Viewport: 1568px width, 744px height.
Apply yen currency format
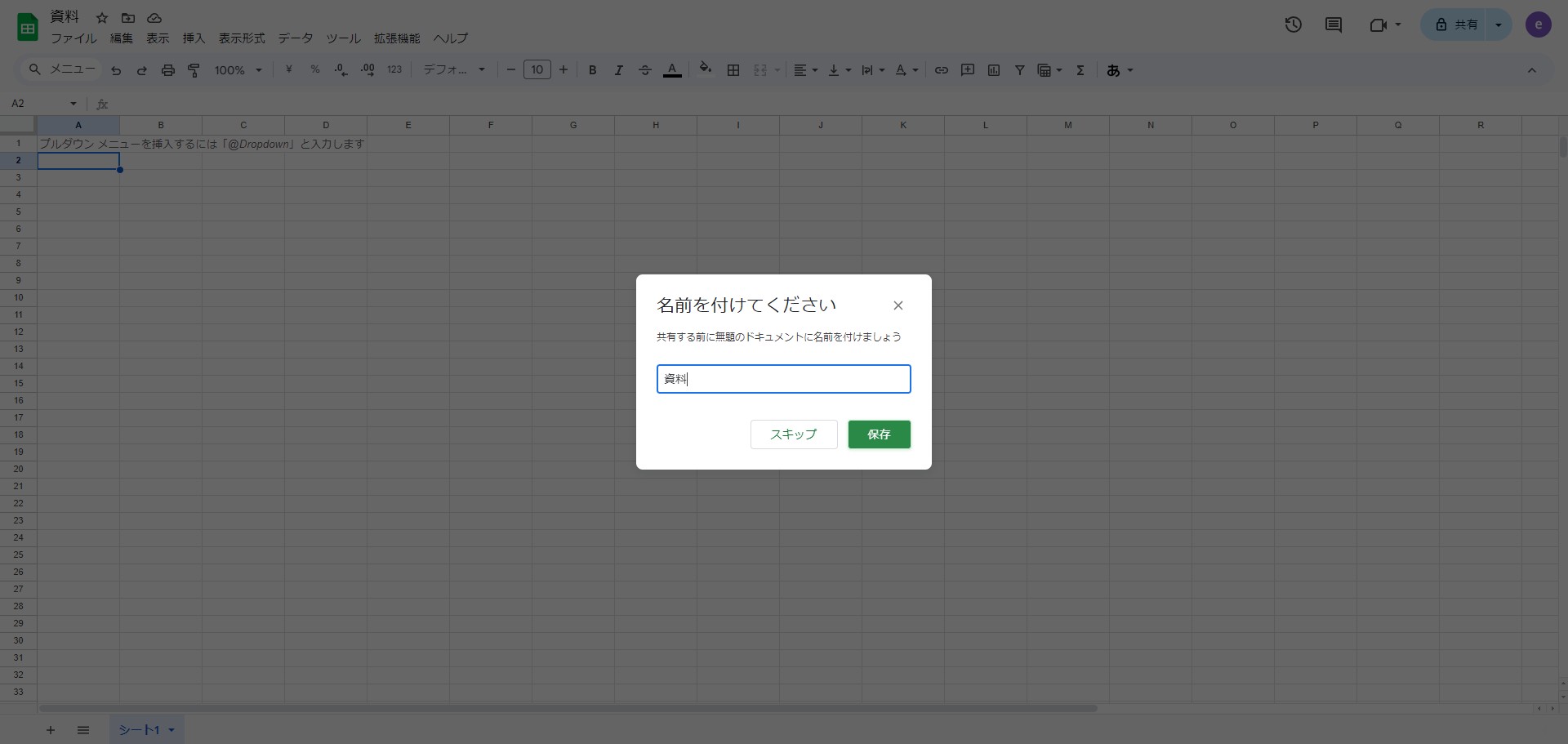(288, 70)
